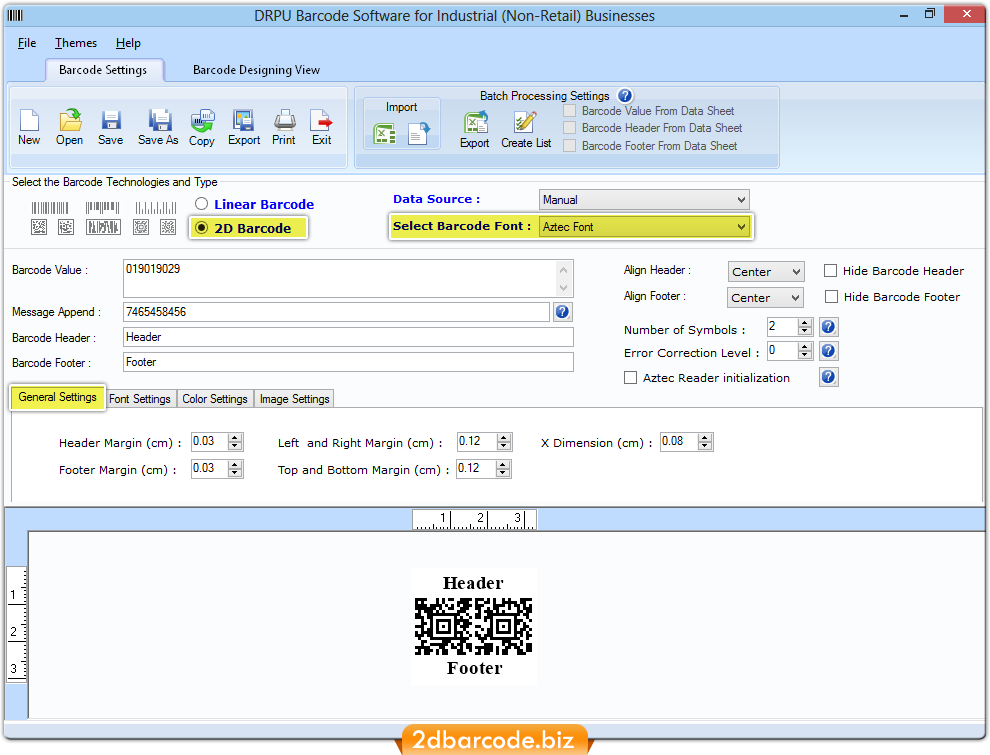Click batch processing Export icon
This screenshot has width=990, height=755.
click(475, 129)
